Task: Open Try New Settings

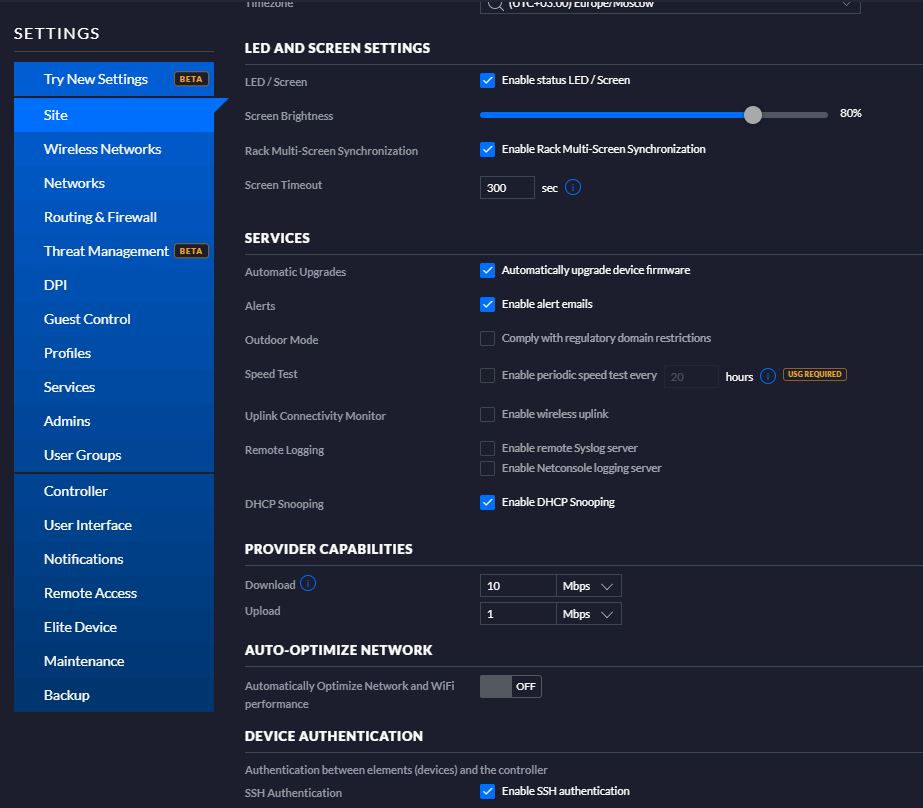Action: [x=96, y=79]
